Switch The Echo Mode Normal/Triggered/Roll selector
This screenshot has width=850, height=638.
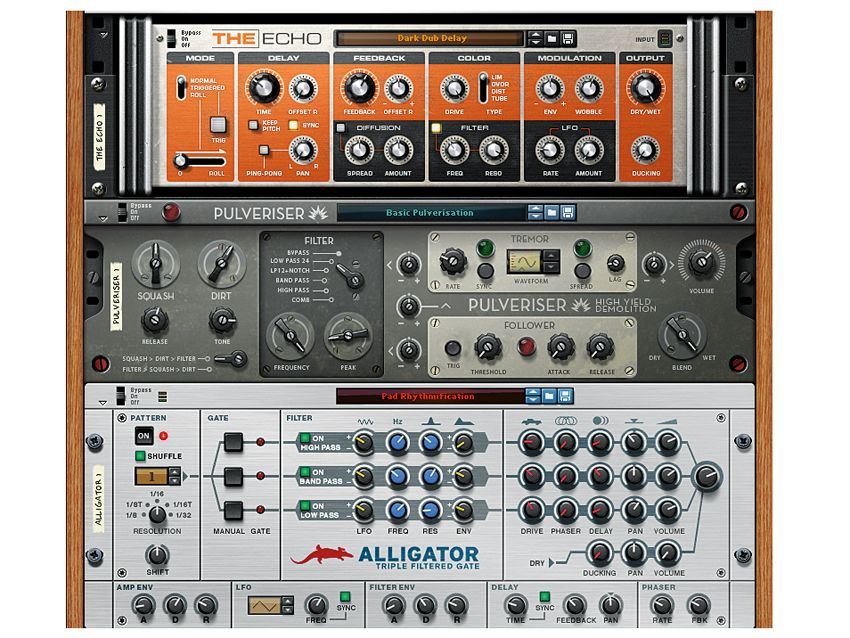click(182, 87)
